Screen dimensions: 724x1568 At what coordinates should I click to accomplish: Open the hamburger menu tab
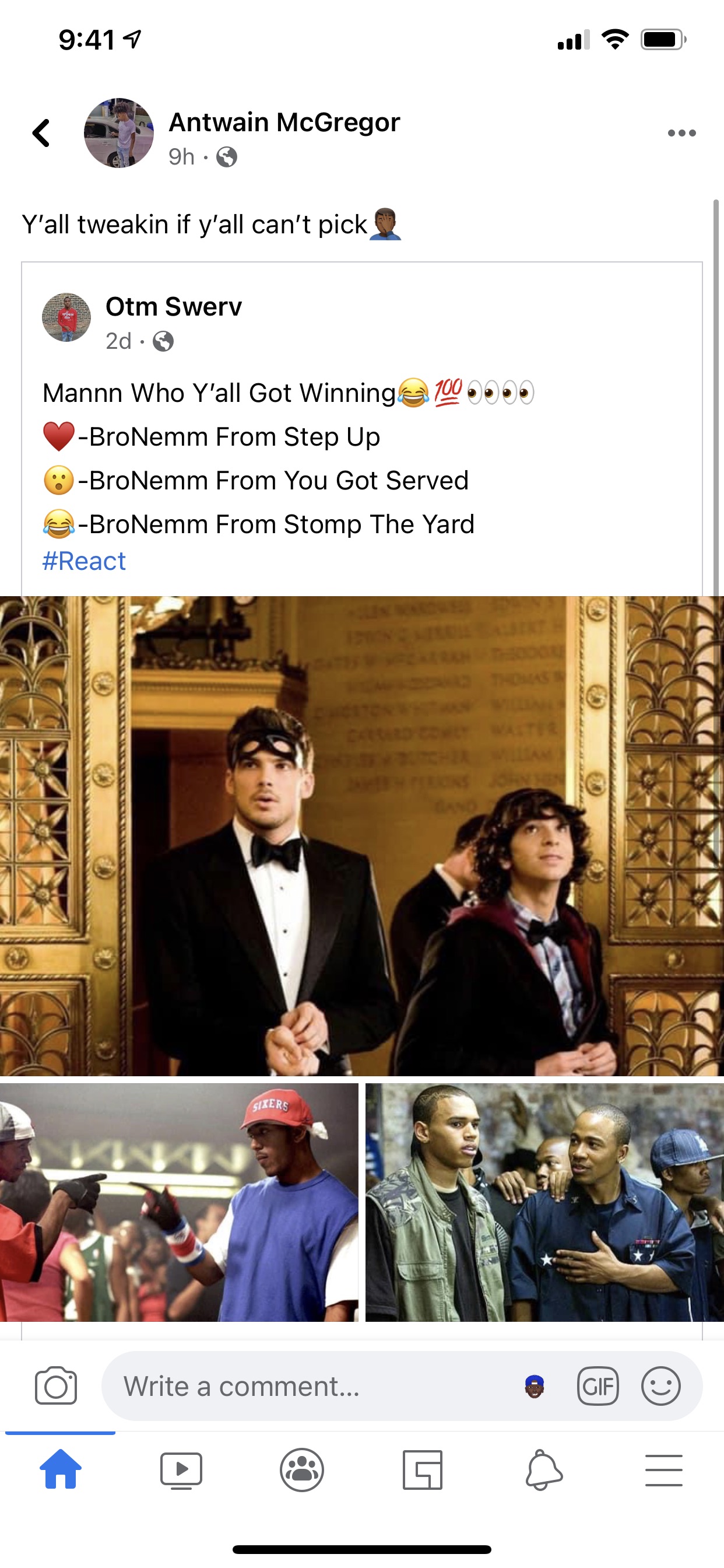coord(664,1470)
